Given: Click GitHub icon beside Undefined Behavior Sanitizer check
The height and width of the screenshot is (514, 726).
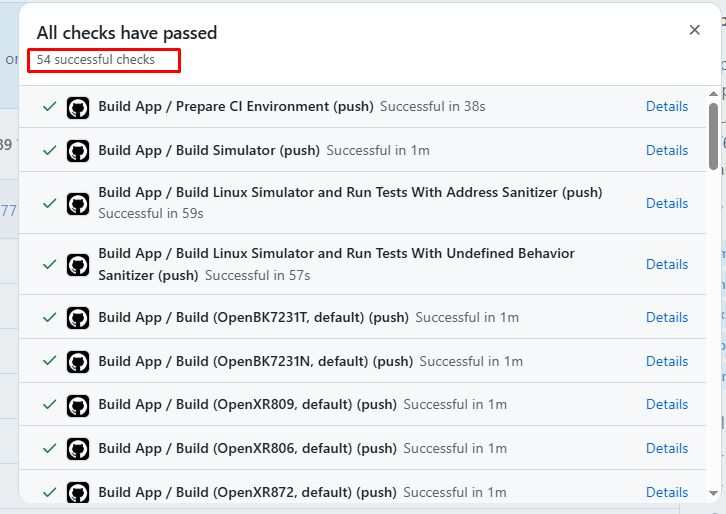Looking at the screenshot, I should click(78, 265).
